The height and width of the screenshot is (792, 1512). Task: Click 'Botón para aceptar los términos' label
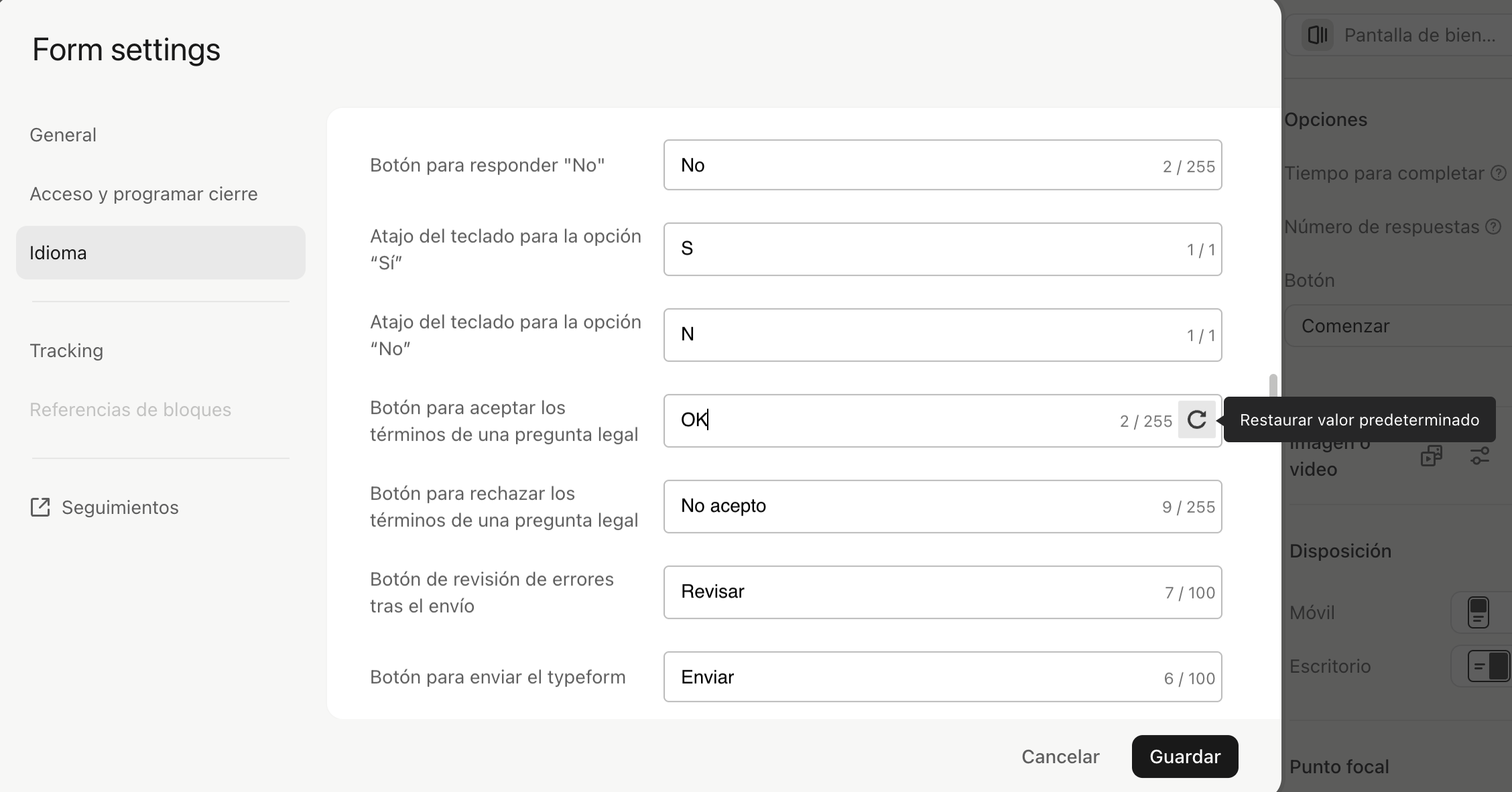[504, 421]
